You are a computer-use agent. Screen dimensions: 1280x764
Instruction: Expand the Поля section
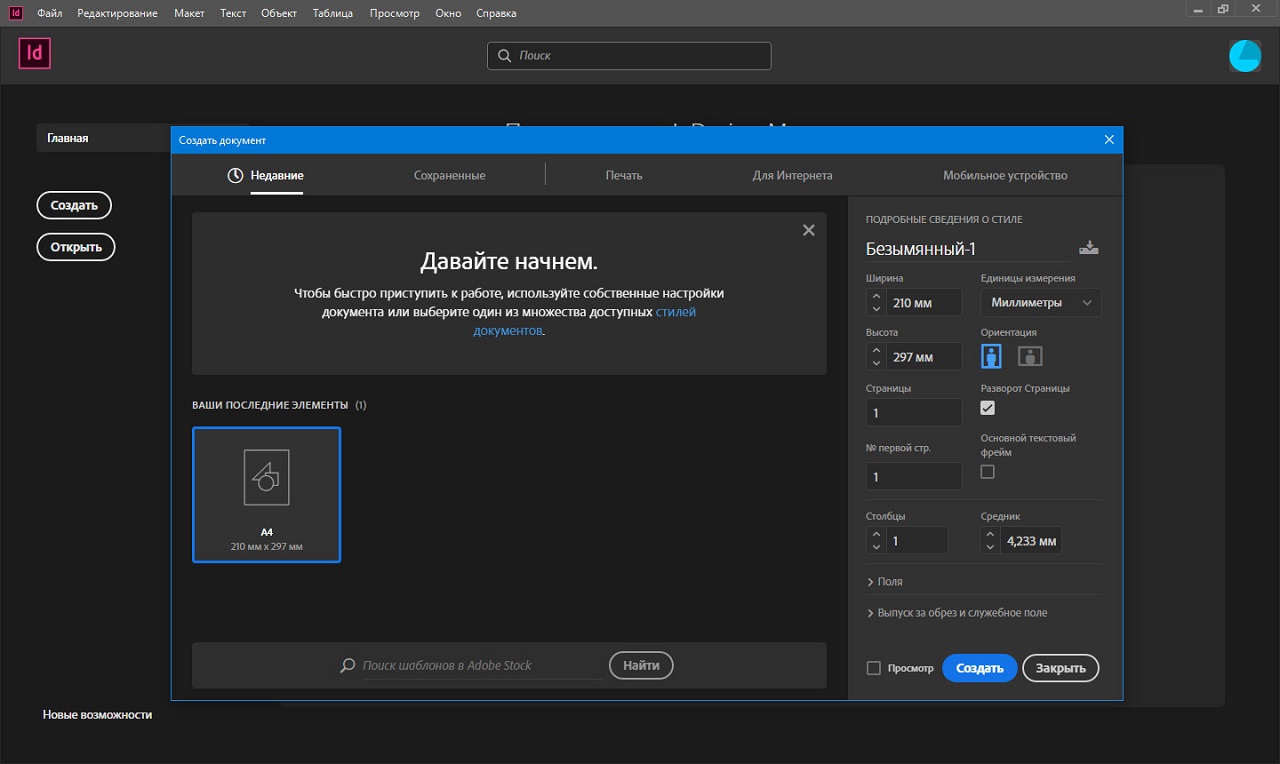(x=885, y=581)
